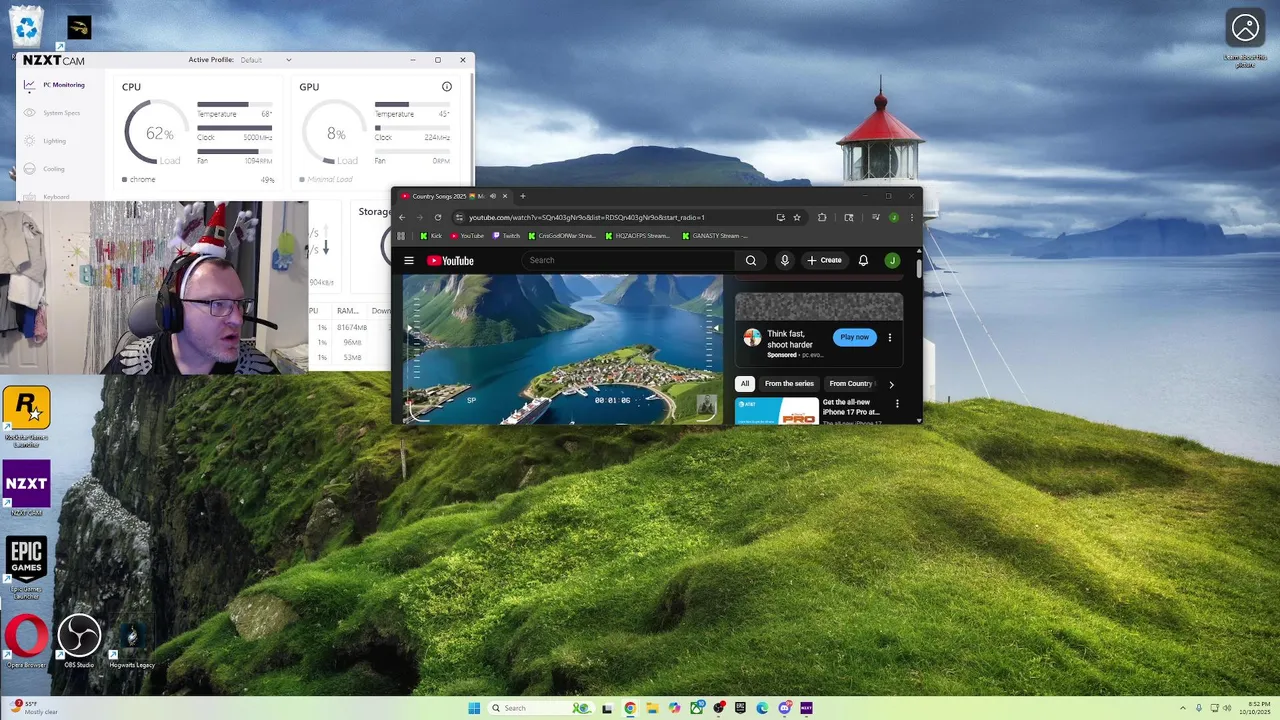
Task: Open Chrome profile avatar in toolbar
Action: click(894, 217)
